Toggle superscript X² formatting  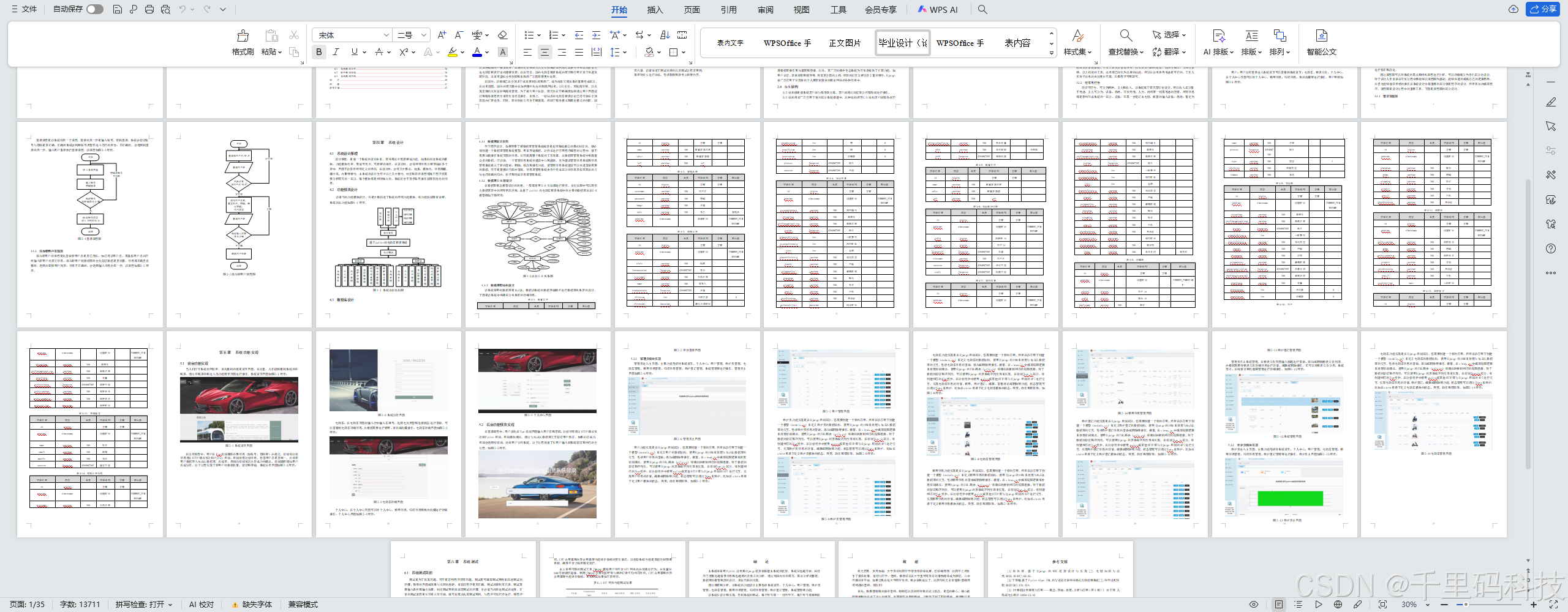(404, 52)
